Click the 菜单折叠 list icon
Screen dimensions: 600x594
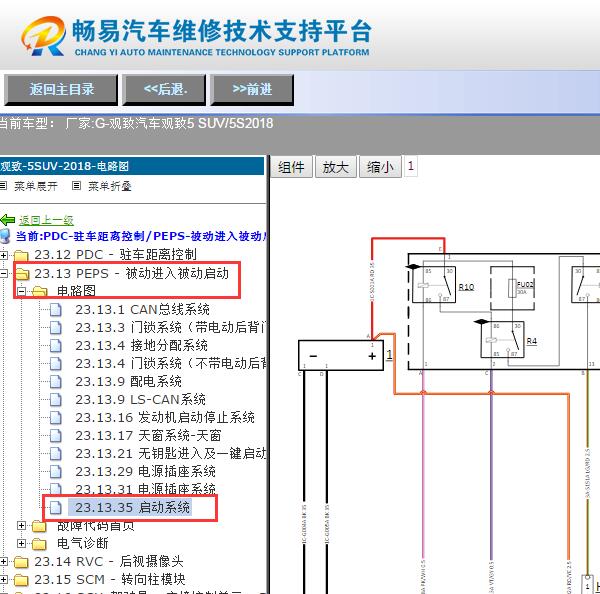coord(77,186)
